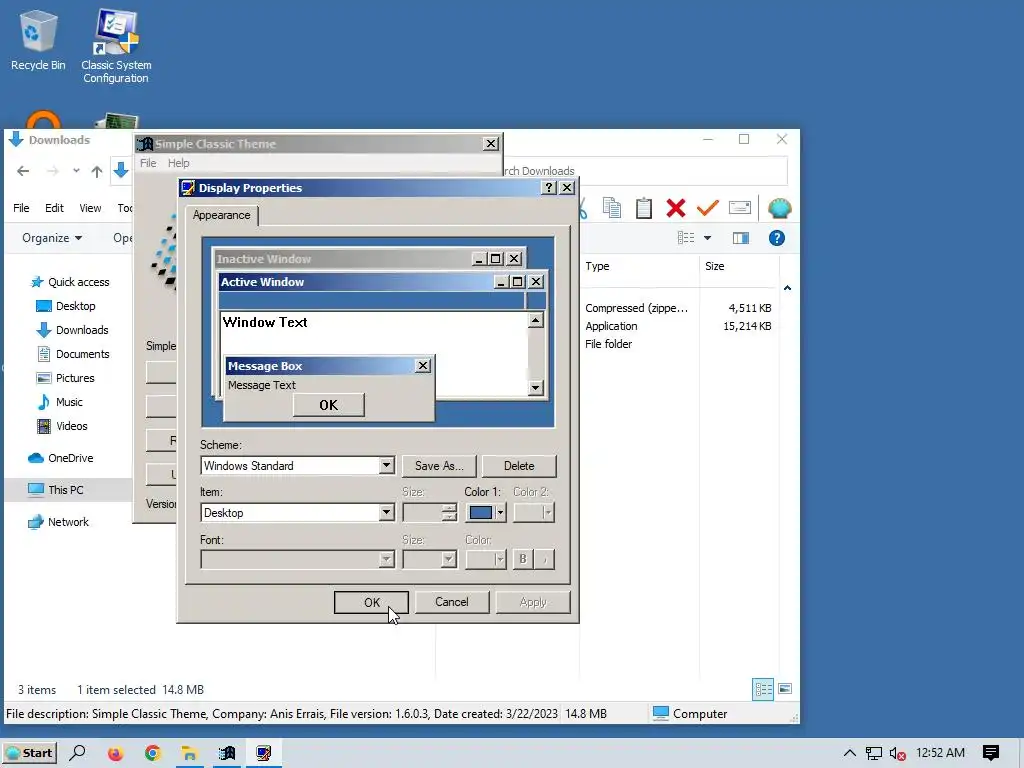Show hidden tray icons chevron
Image resolution: width=1024 pixels, height=768 pixels.
pyautogui.click(x=849, y=753)
